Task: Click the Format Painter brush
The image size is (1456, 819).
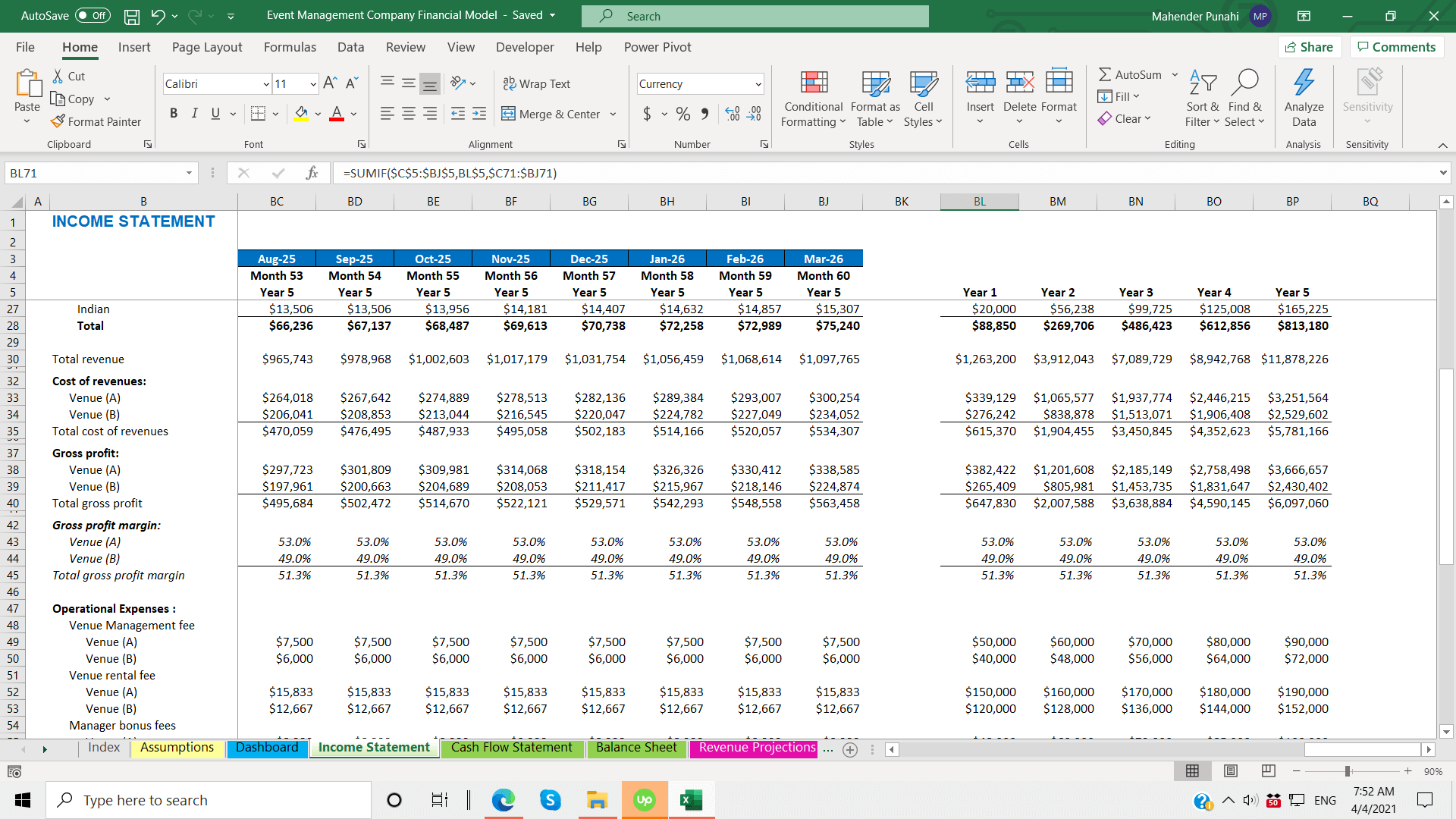Action: coord(58,121)
